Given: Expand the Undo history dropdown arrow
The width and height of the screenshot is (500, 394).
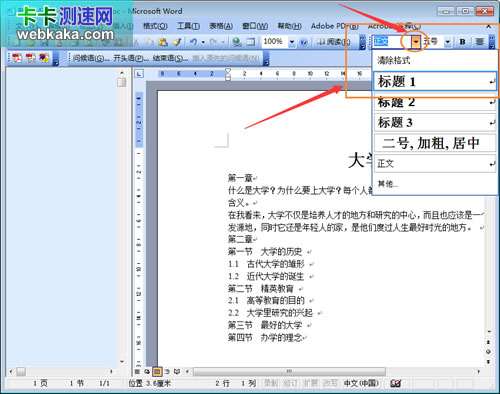Looking at the screenshot, I should [x=203, y=42].
